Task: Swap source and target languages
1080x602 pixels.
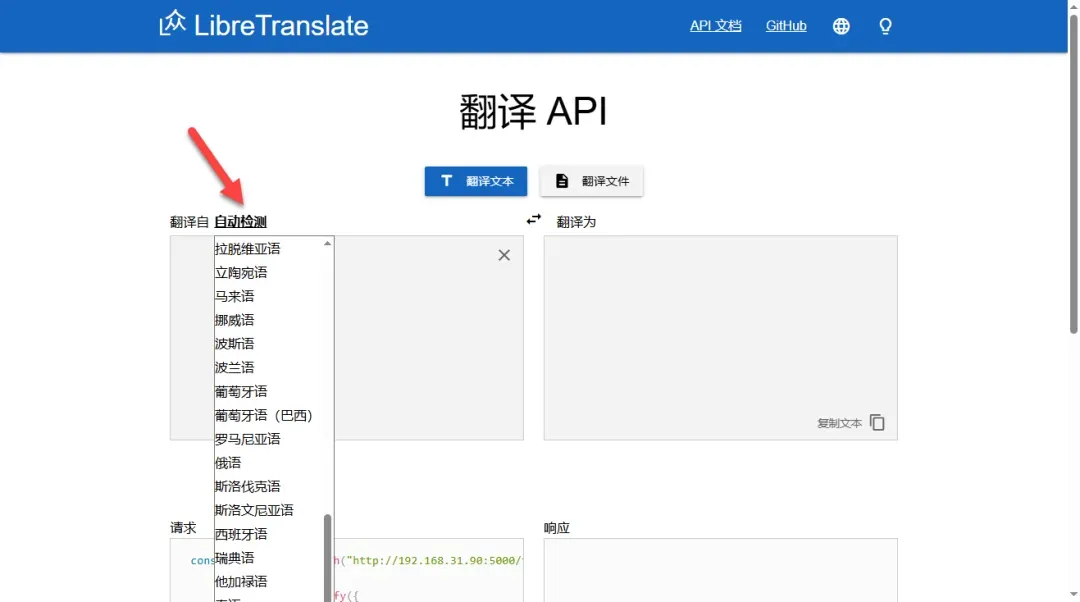Action: coord(534,220)
